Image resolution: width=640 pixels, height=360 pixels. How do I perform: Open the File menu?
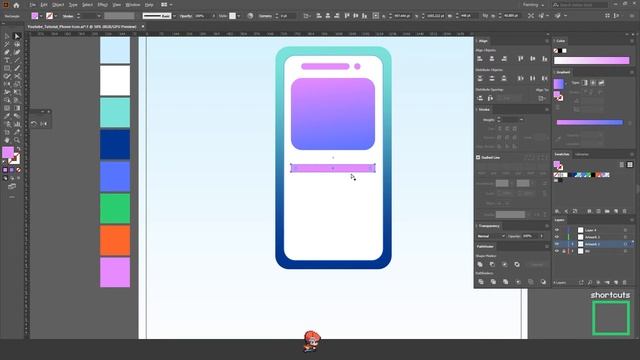(x=32, y=5)
